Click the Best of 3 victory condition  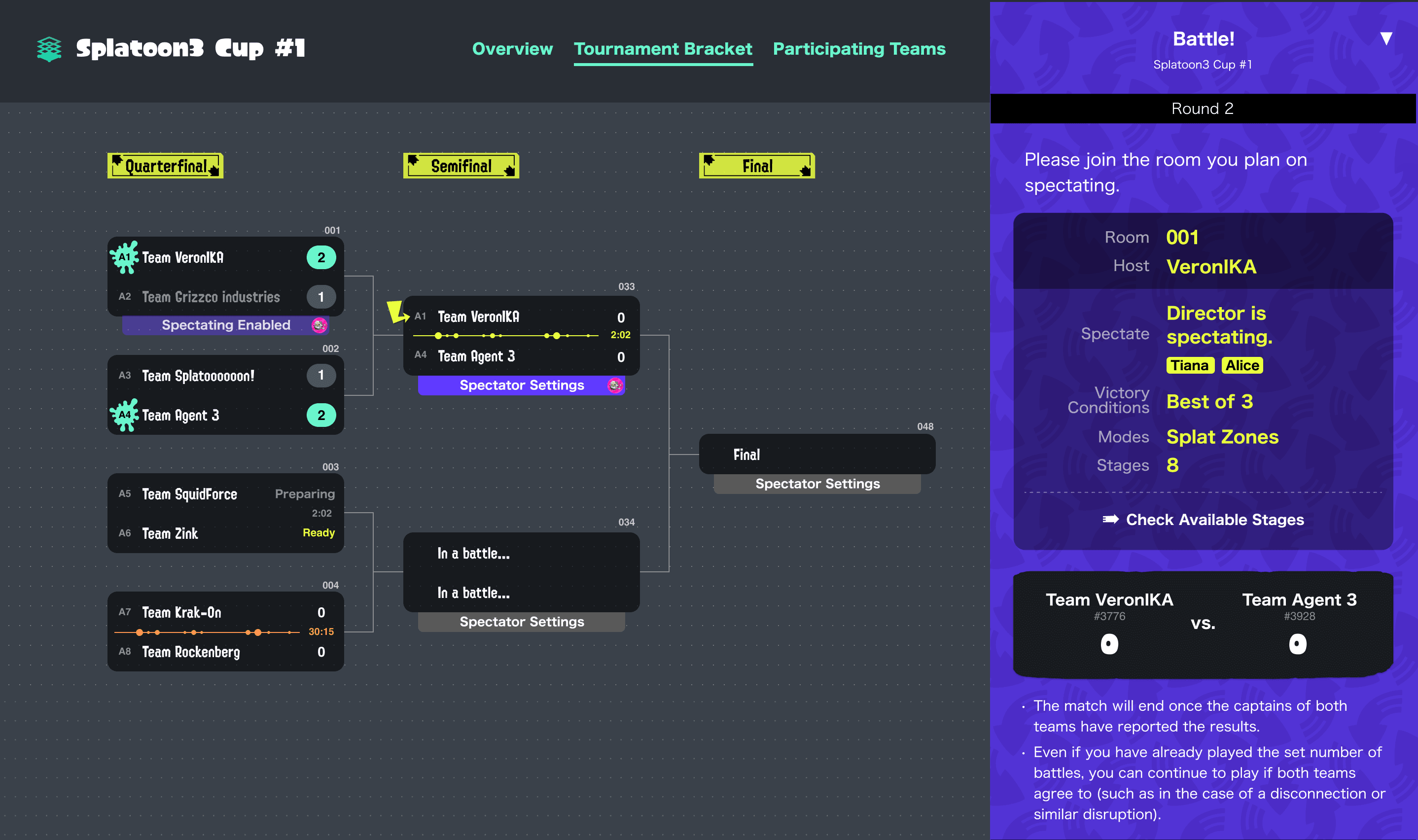tap(1209, 401)
